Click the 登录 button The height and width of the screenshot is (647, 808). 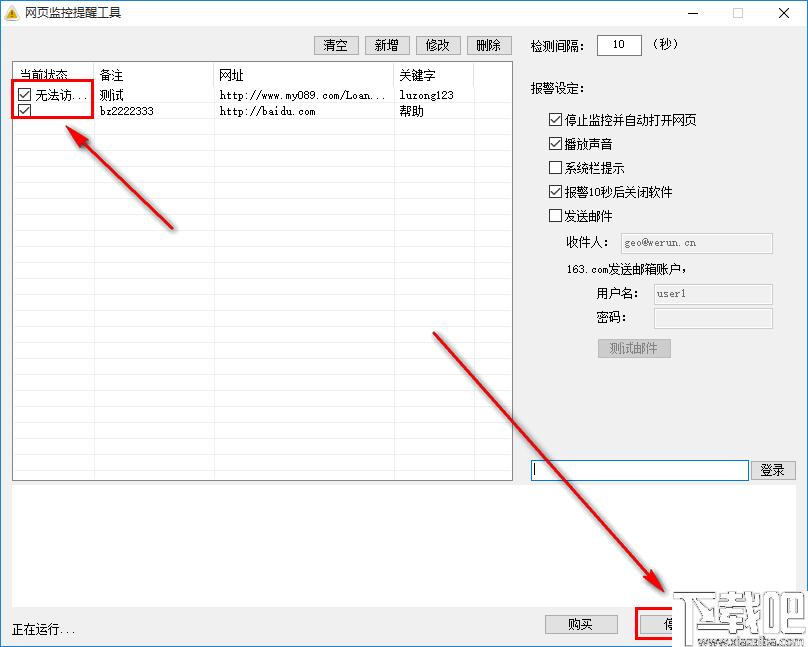point(773,470)
